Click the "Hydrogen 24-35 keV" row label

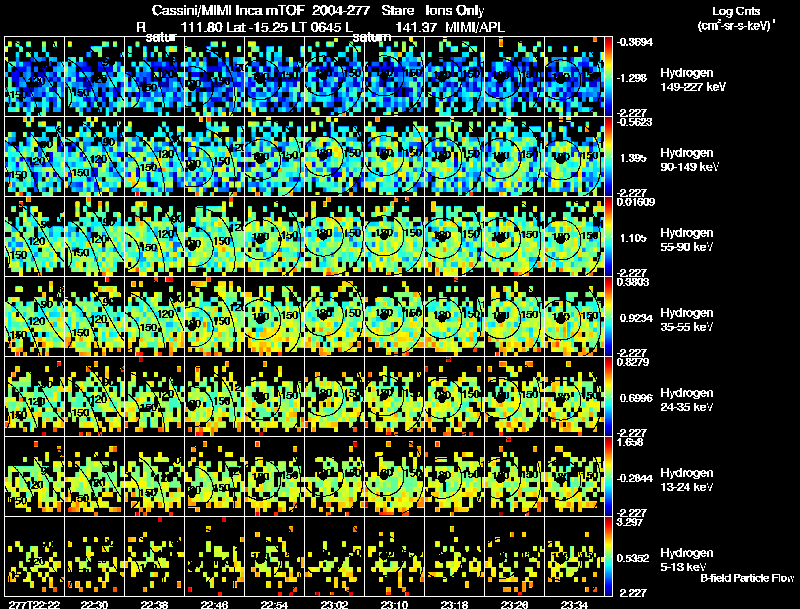[x=686, y=400]
